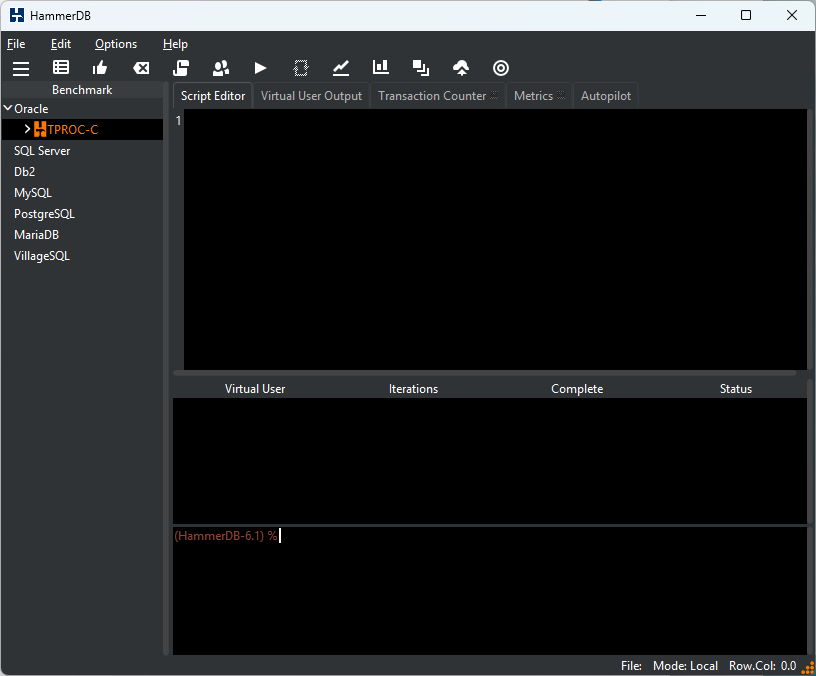816x676 pixels.
Task: Click the script editor horizontal scrollbar
Action: 484,373
